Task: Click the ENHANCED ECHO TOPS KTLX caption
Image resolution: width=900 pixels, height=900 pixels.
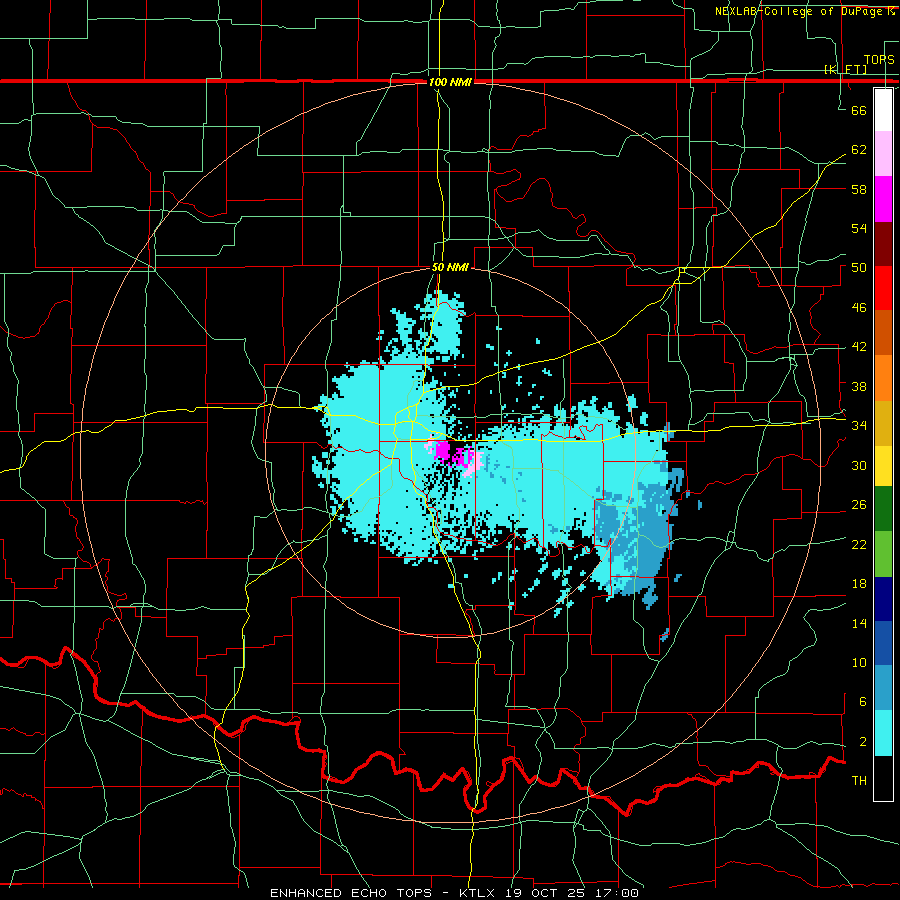Action: (454, 893)
